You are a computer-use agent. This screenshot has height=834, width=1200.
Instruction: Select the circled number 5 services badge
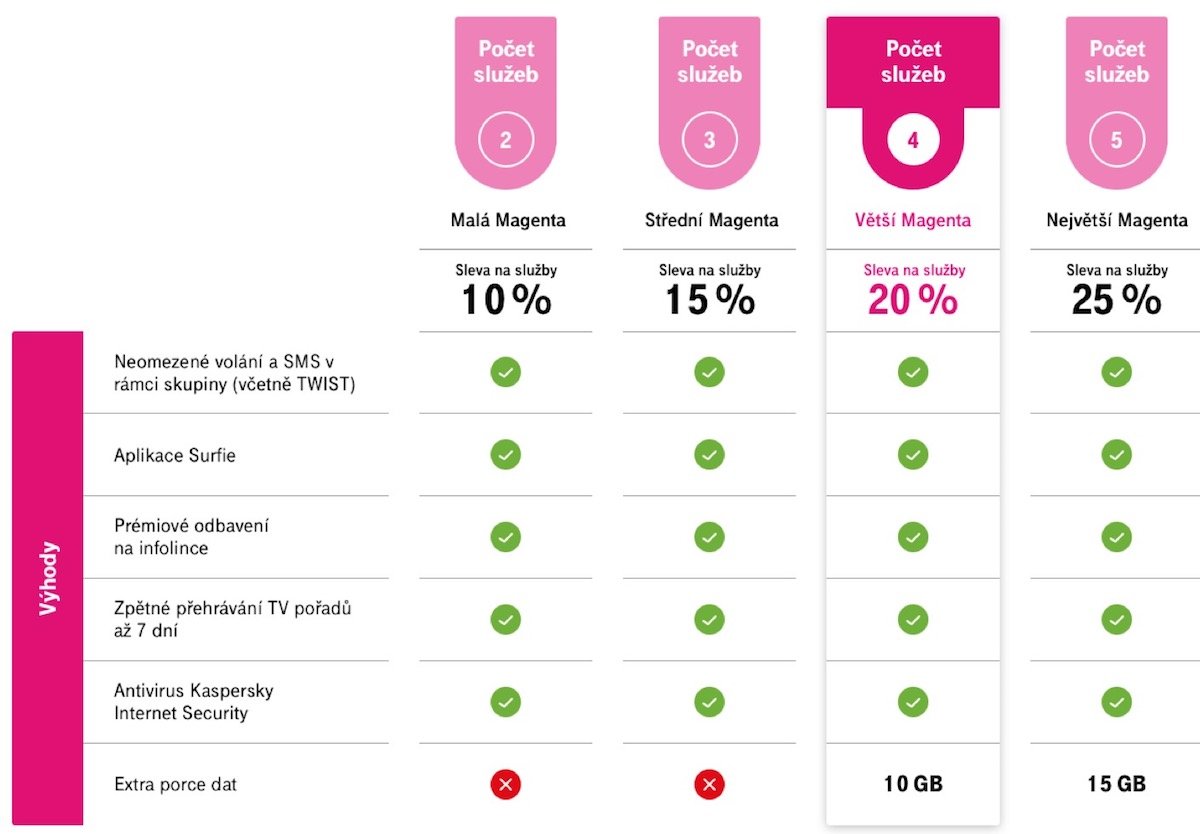tap(1116, 140)
